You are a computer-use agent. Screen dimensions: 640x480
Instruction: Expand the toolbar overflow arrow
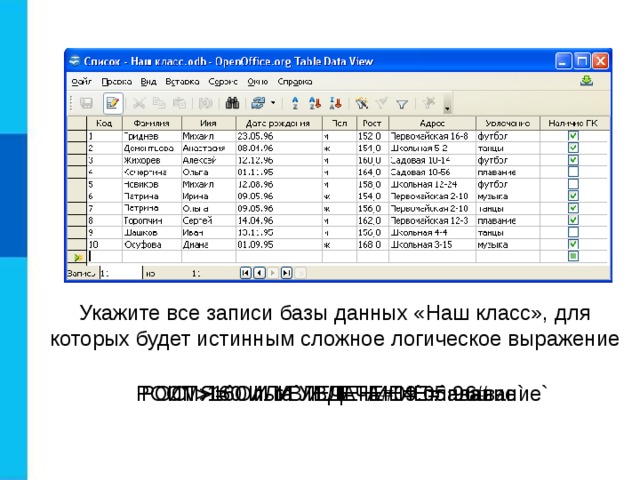[447, 109]
